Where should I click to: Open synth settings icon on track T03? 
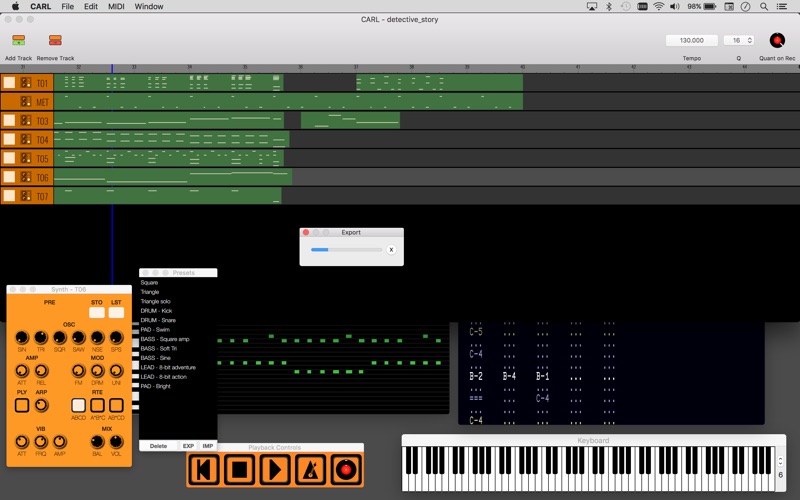(x=26, y=120)
